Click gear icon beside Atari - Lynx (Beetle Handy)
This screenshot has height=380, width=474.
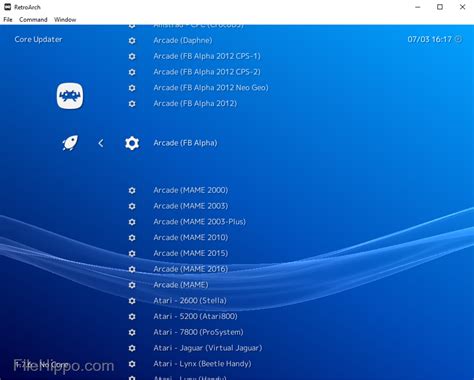(x=132, y=364)
